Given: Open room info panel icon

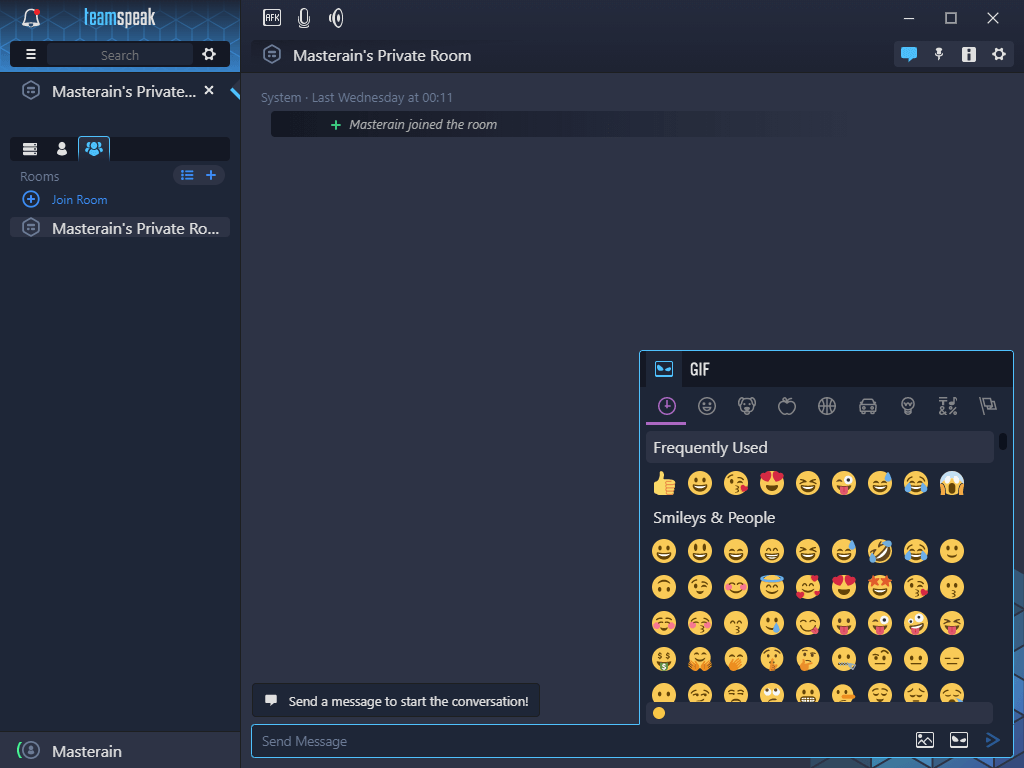Looking at the screenshot, I should click(x=968, y=55).
